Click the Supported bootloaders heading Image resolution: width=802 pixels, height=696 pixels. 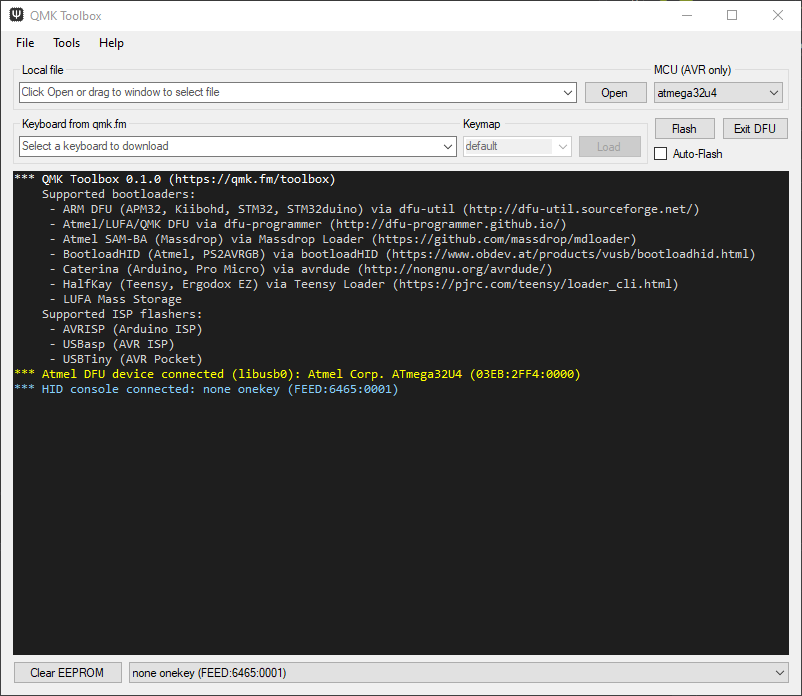119,194
